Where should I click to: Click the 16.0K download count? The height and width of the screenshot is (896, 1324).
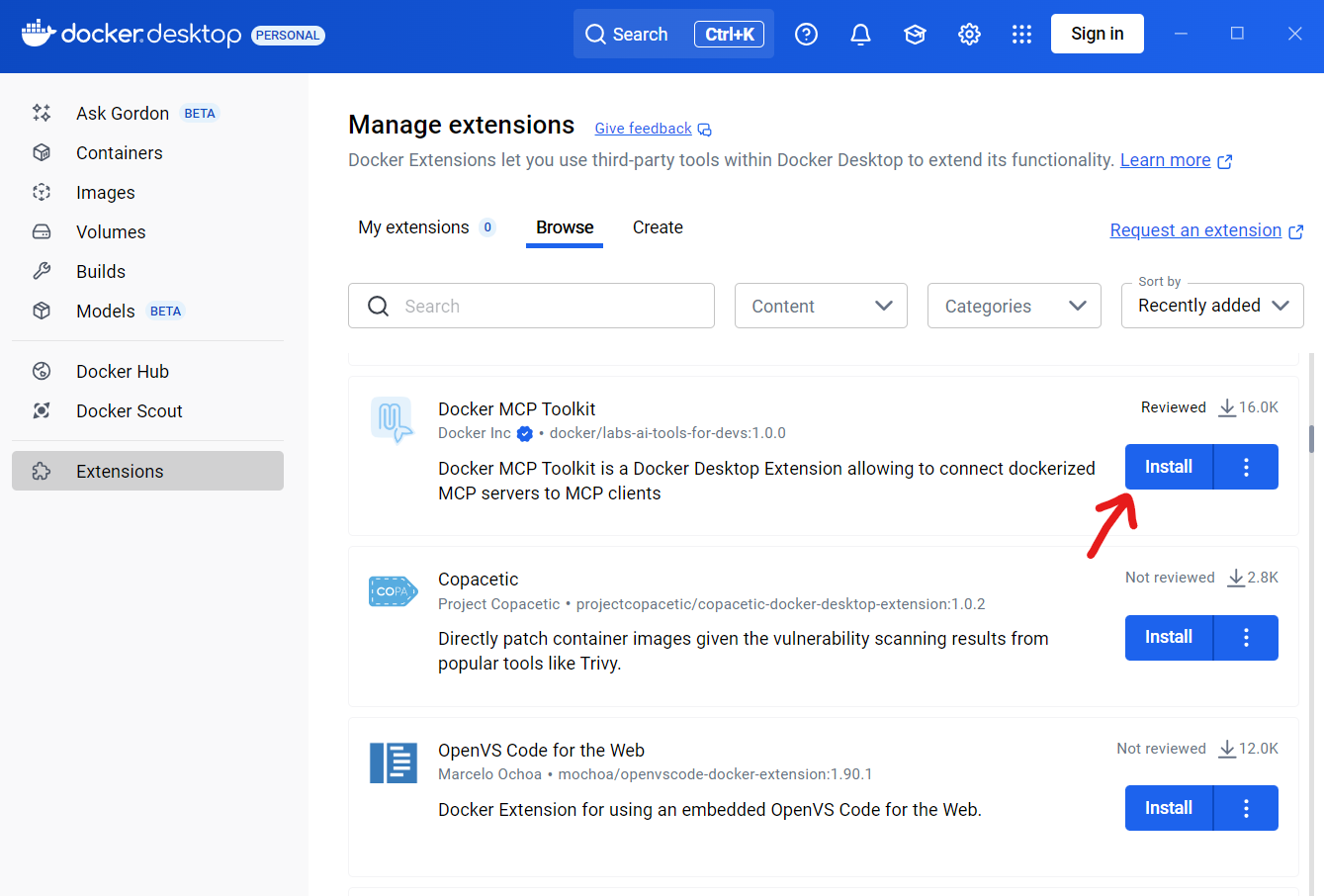[x=1259, y=407]
